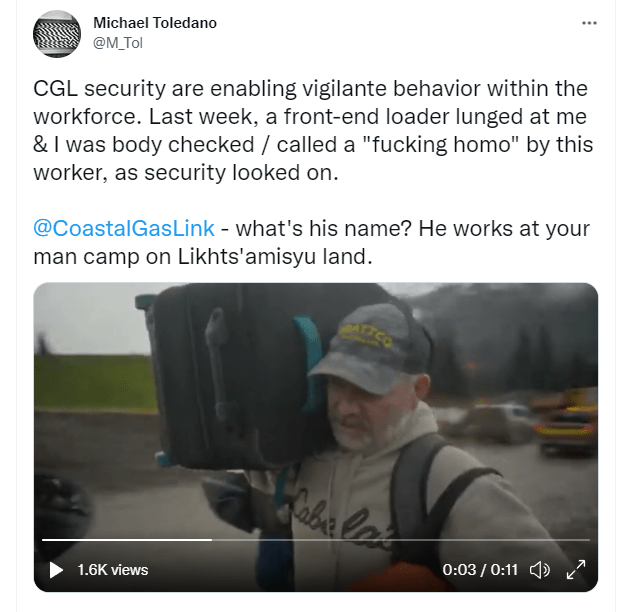Click the yellow truck in the video background
The image size is (624, 612).
[565, 422]
